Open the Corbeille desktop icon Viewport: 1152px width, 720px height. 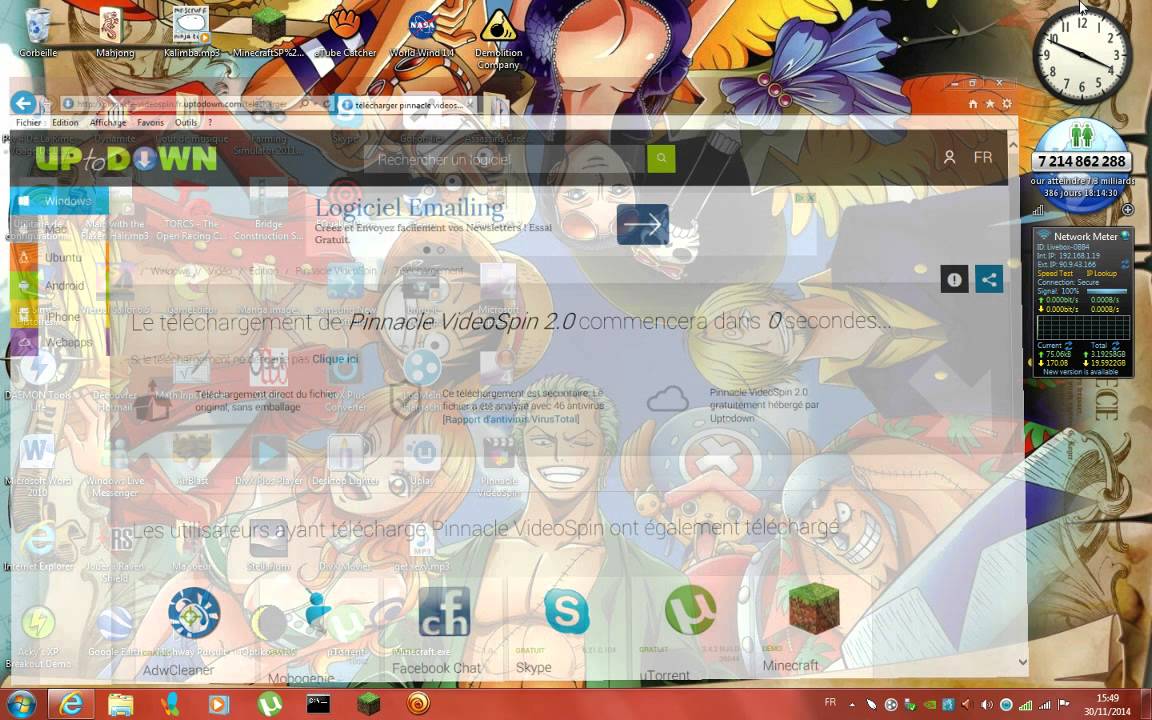pyautogui.click(x=37, y=31)
